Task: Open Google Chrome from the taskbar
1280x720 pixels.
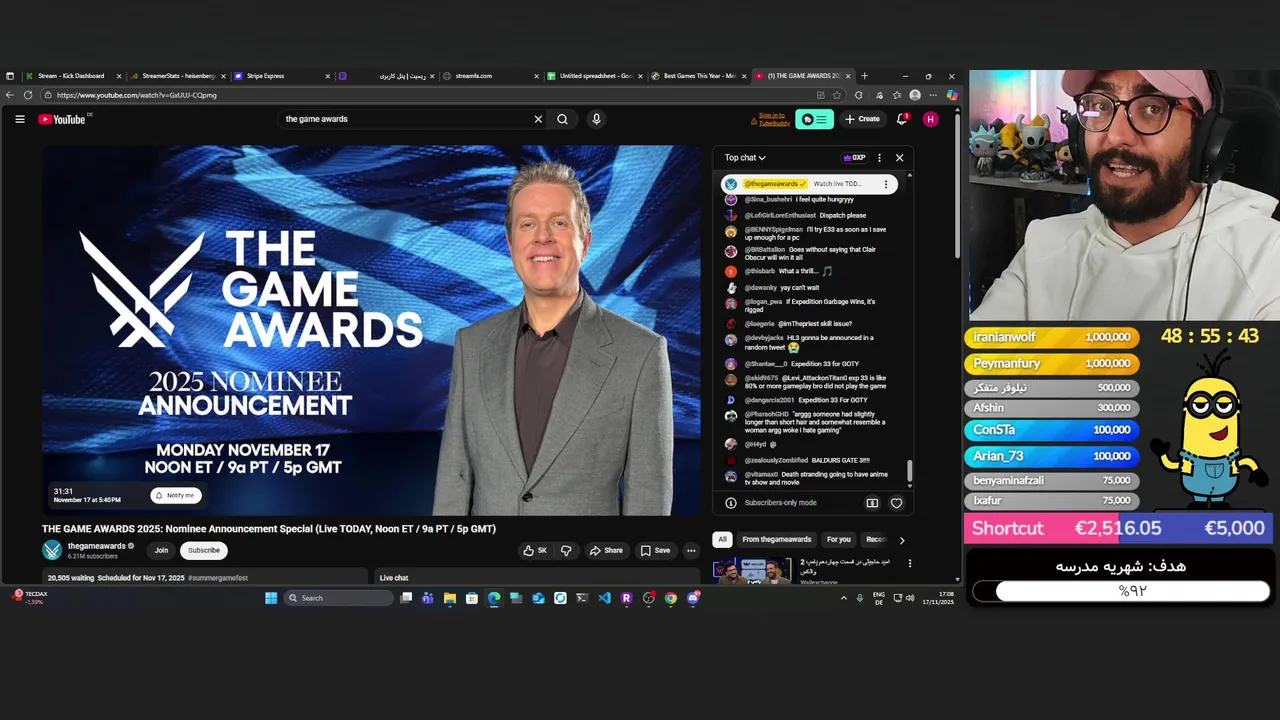Action: pos(670,598)
